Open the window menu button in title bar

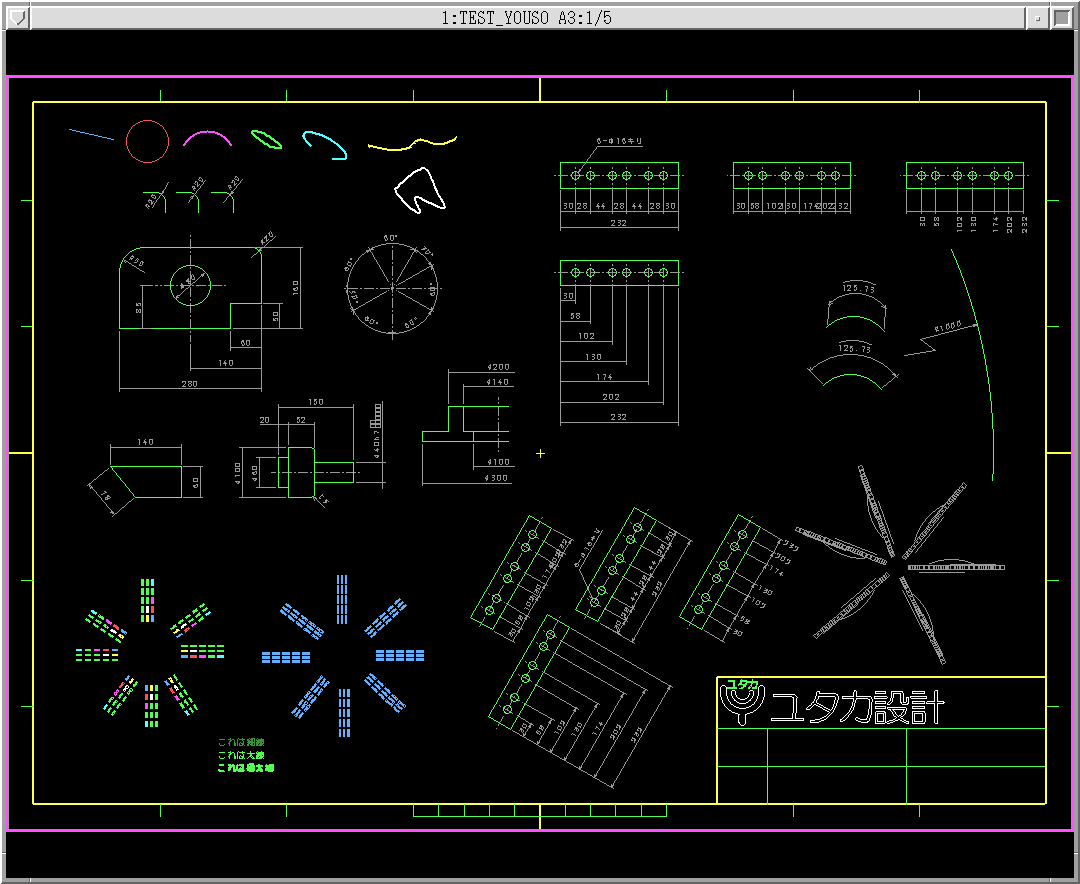(x=18, y=17)
